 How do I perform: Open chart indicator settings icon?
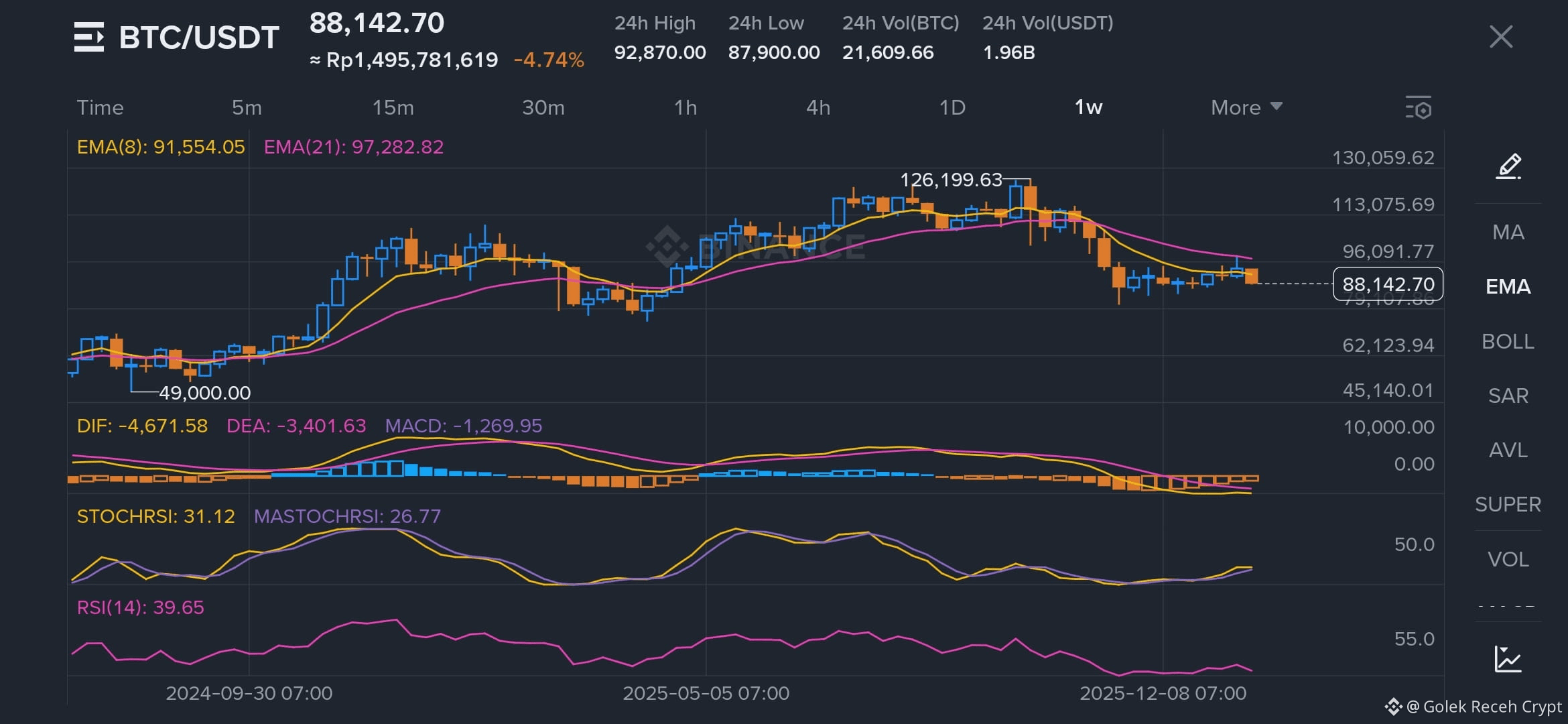point(1419,108)
